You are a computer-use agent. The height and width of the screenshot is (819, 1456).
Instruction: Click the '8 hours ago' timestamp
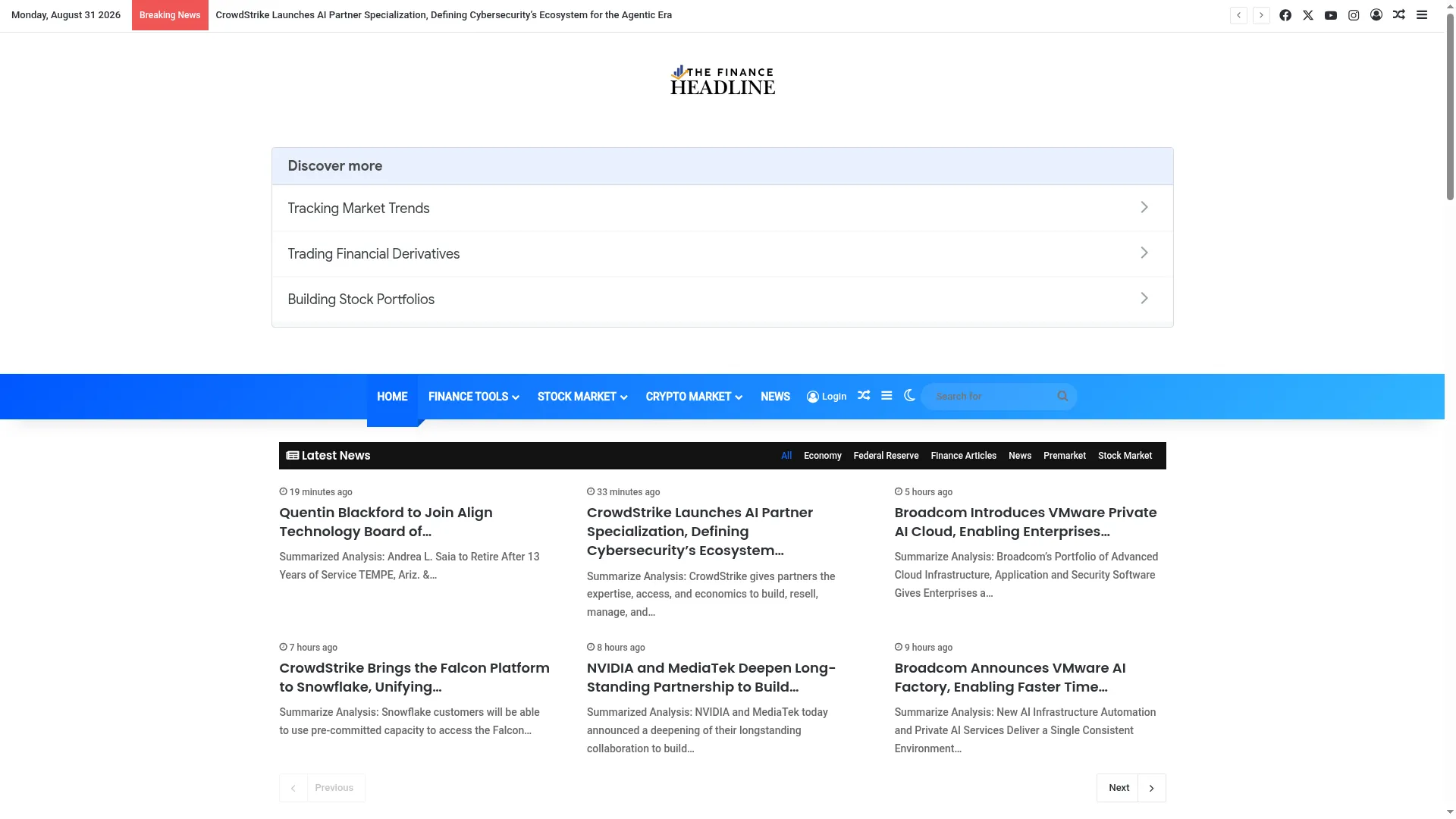616,648
